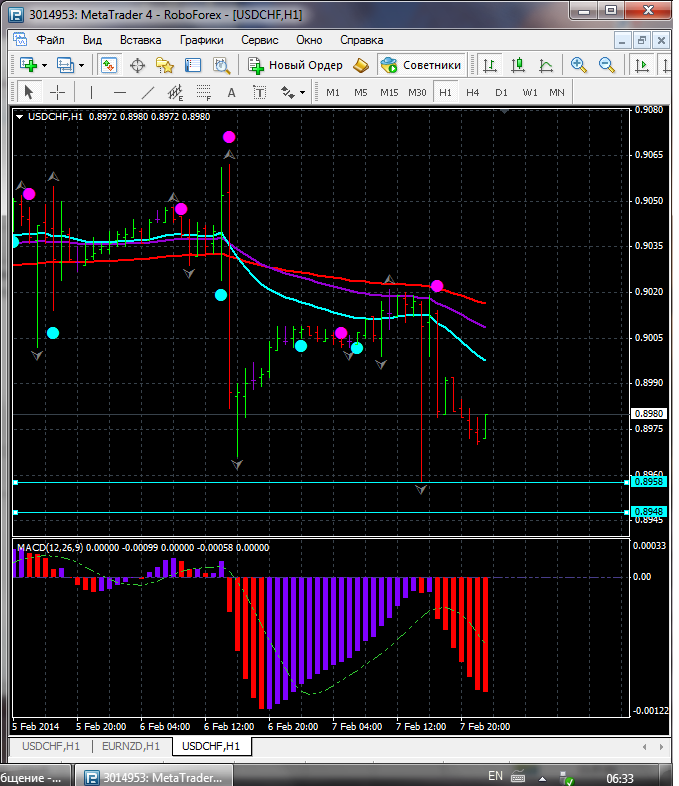Viewport: 679px width, 786px height.
Task: Switch to the EURNZD,H1 chart tab
Action: click(131, 746)
